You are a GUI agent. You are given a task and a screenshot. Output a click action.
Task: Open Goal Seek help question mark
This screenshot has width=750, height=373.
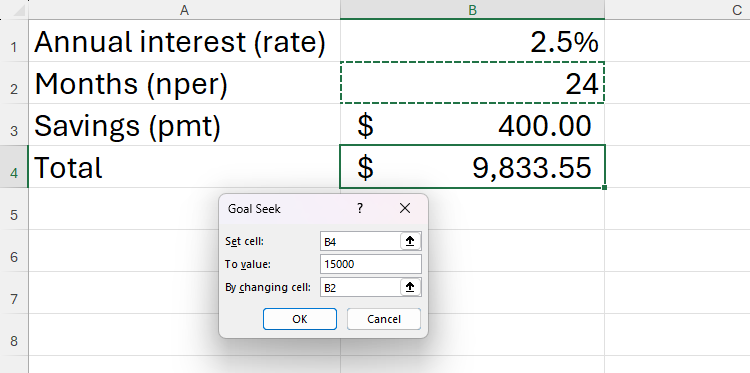tap(360, 208)
